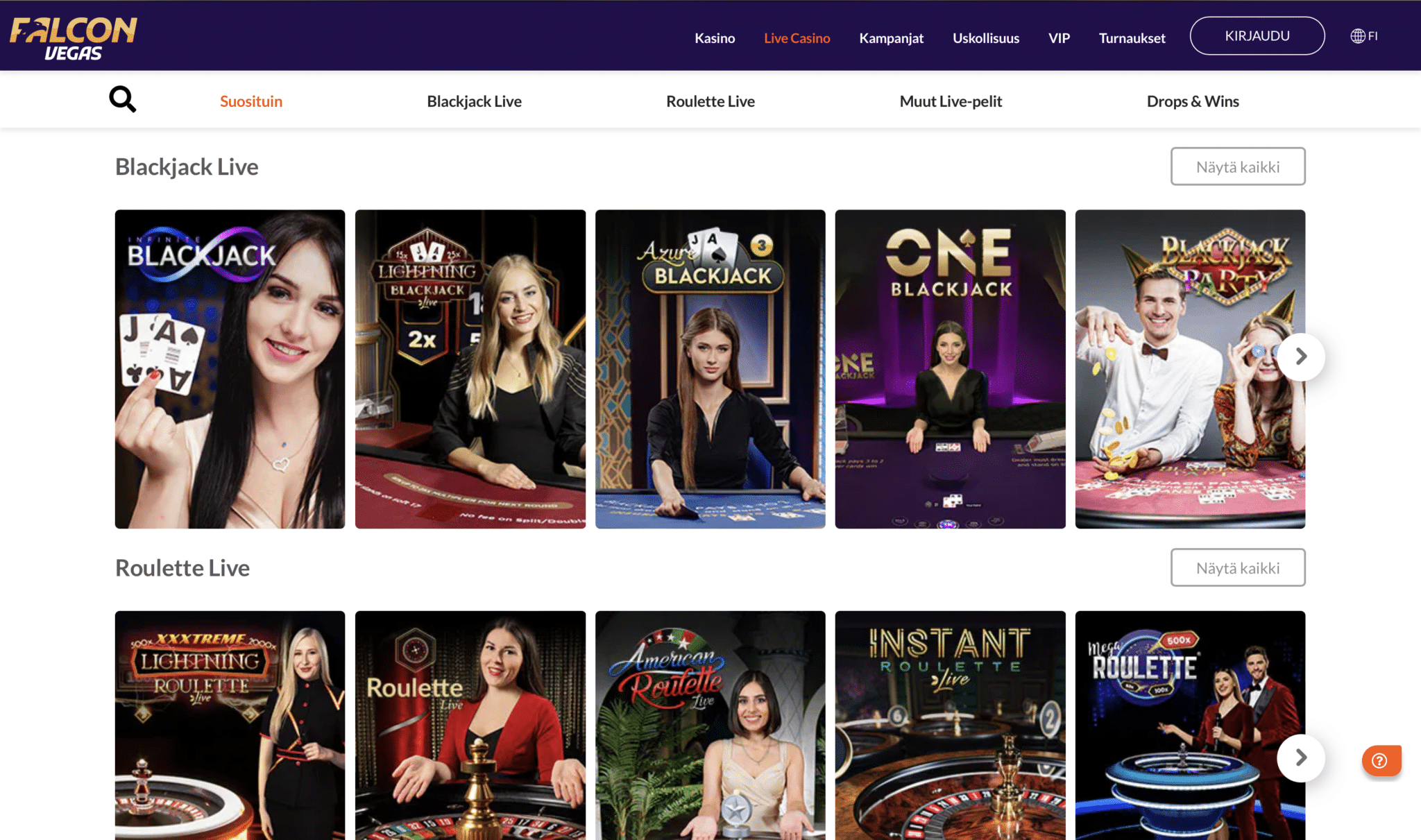Advance the Blackjack Live carousel arrow
This screenshot has width=1421, height=840.
[x=1301, y=357]
